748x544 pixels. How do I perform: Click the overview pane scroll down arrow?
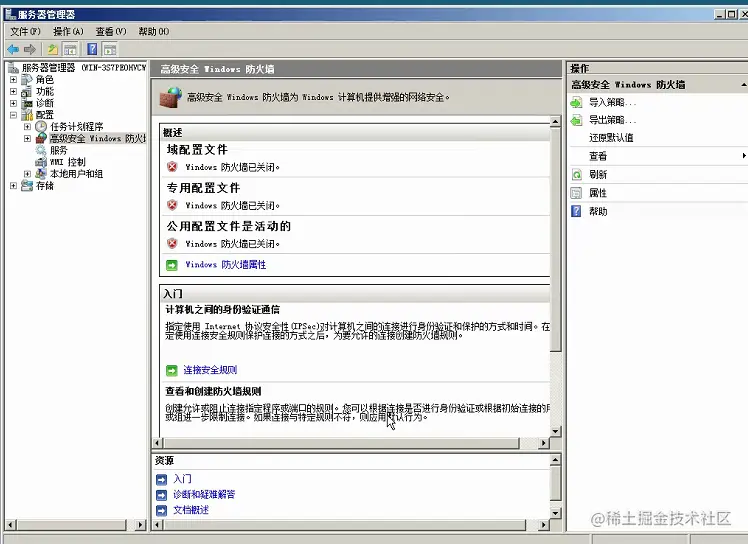point(555,431)
